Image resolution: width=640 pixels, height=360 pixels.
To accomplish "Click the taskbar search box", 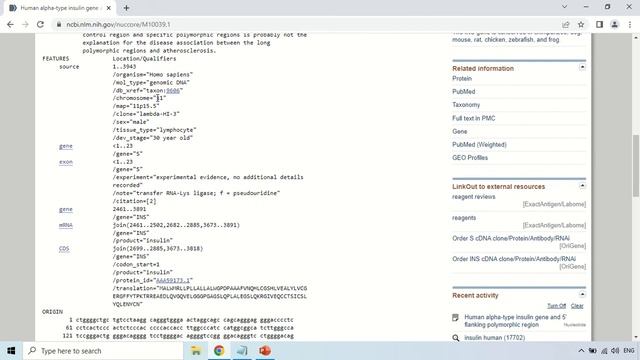I will [103, 351].
